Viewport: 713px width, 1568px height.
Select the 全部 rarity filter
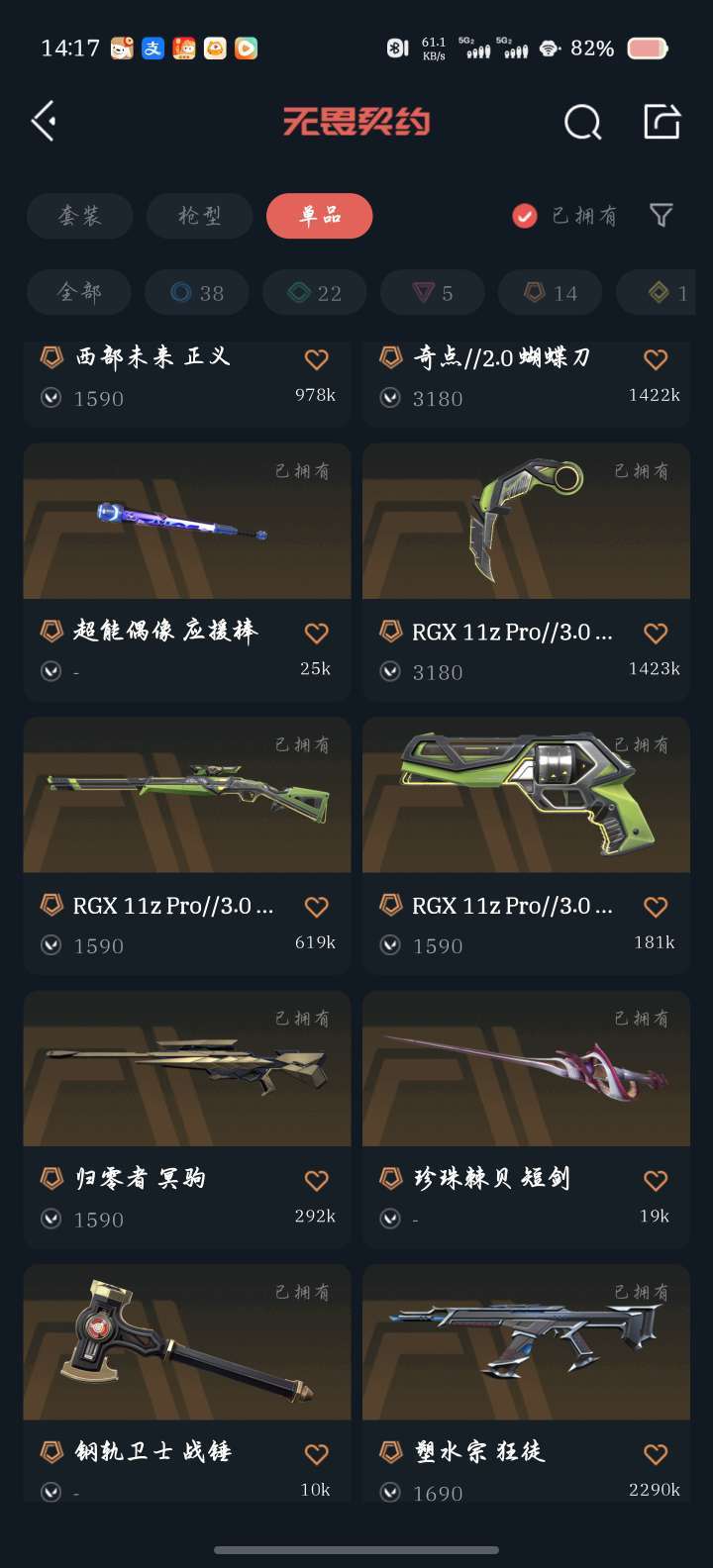(79, 292)
